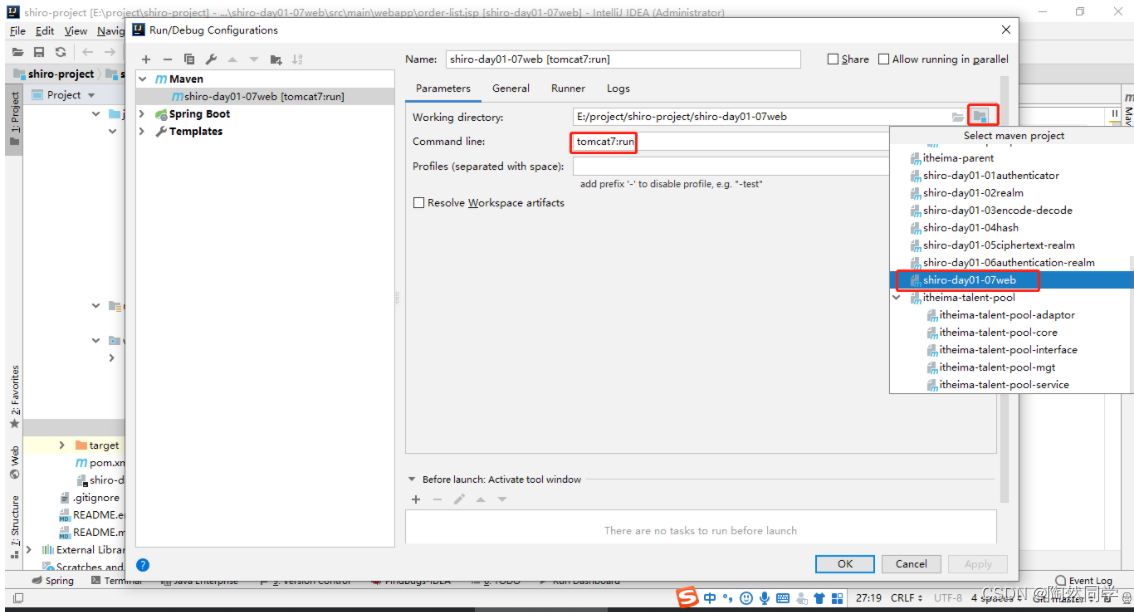Click the OK button
This screenshot has height=612, width=1134.
tap(845, 564)
